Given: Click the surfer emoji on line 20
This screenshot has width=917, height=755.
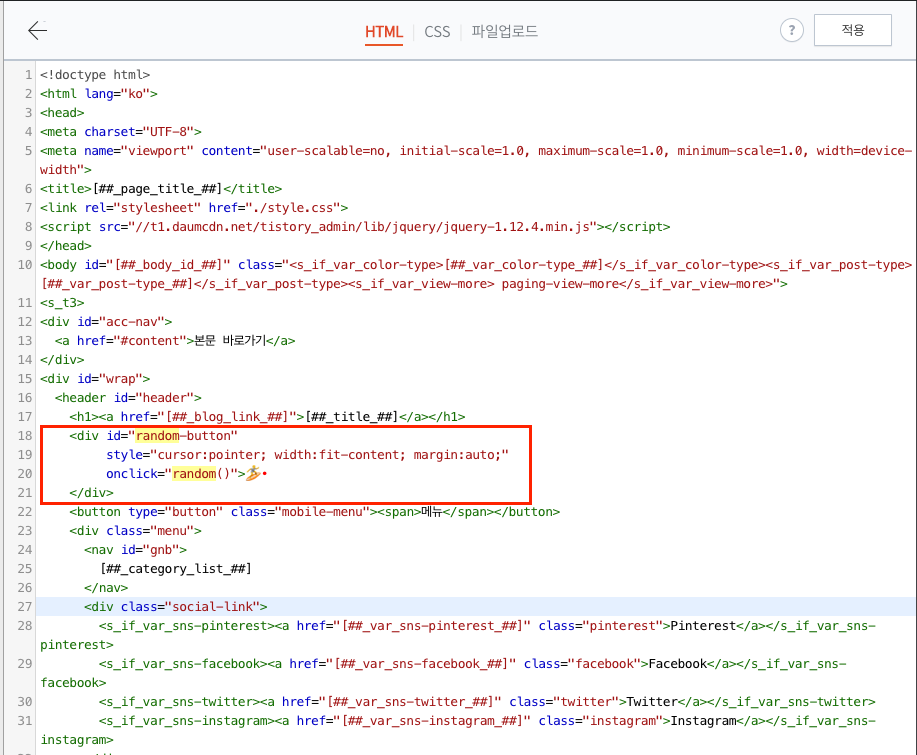Looking at the screenshot, I should pos(253,473).
